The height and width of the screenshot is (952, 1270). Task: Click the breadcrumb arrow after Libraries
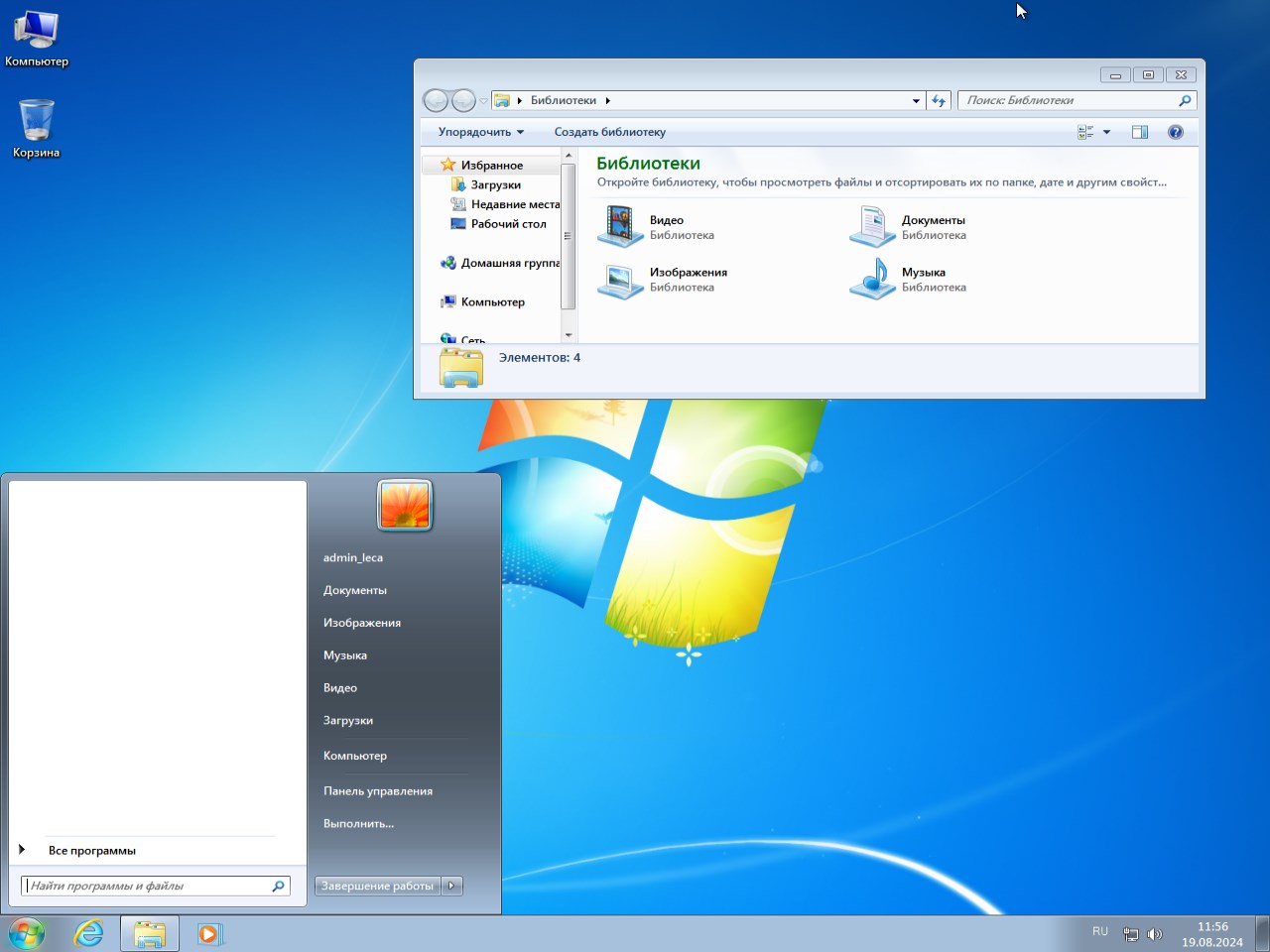[x=608, y=100]
